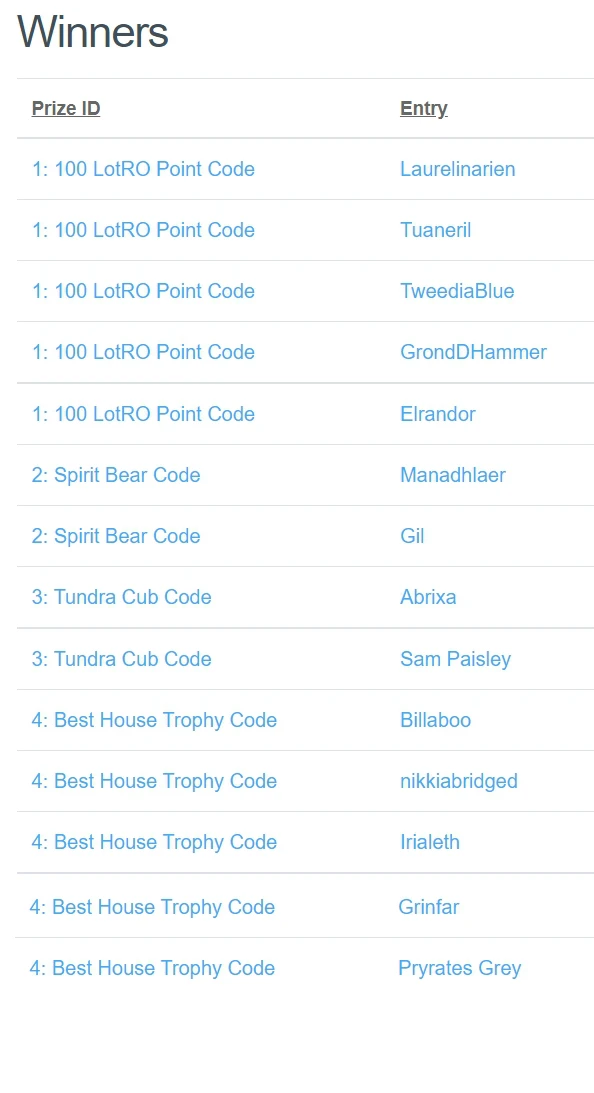Open Tuaneril entry link

[436, 230]
